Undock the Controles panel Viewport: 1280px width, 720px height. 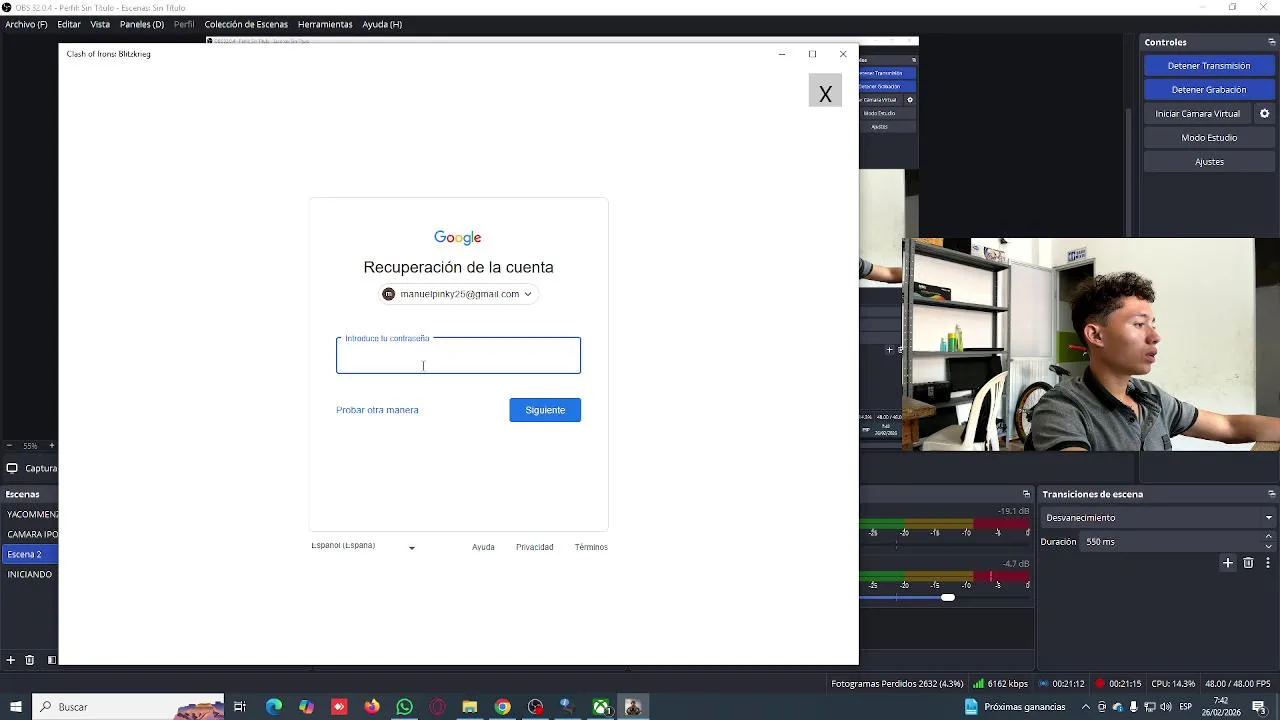pos(1272,42)
